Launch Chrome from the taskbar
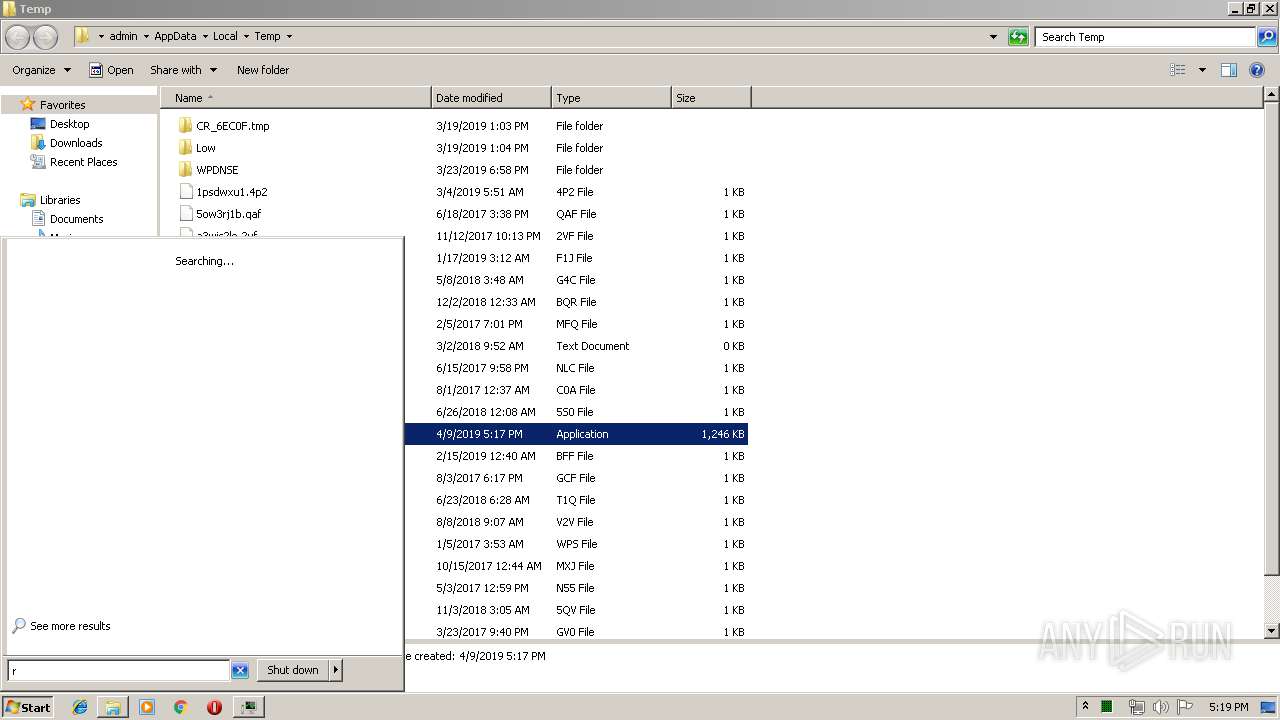Viewport: 1280px width, 720px height. 180,707
